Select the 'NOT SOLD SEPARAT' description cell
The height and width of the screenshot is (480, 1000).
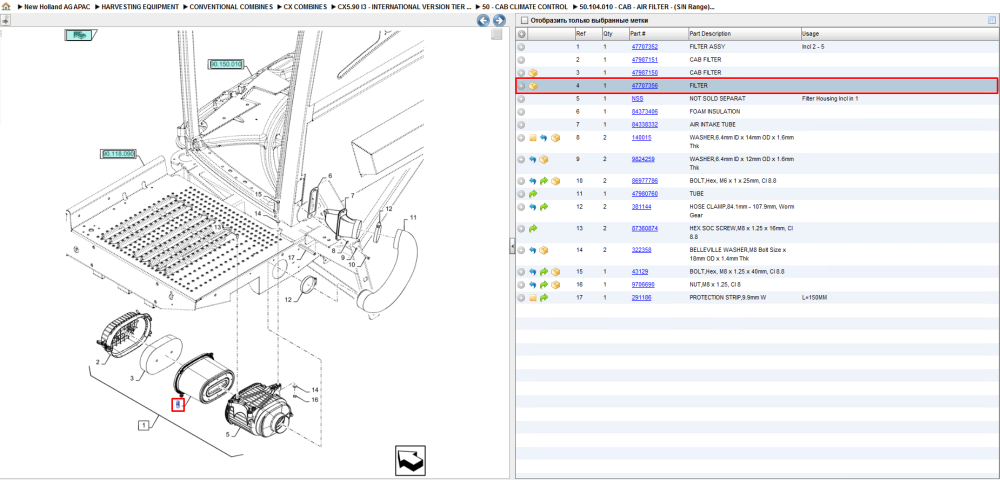(717, 99)
